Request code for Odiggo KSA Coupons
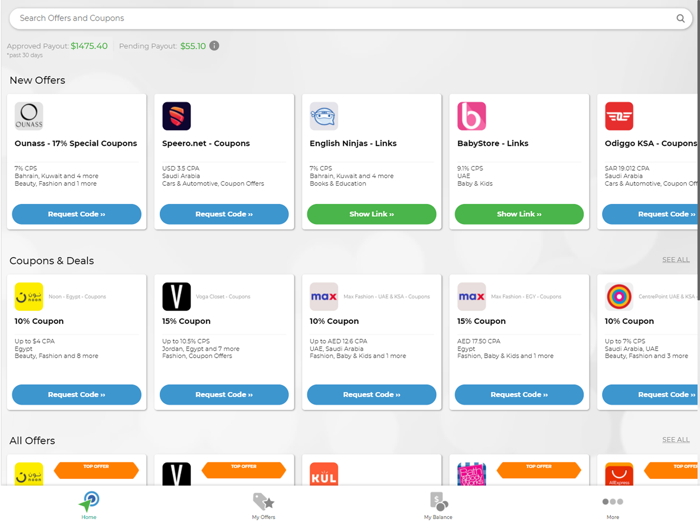700x525 pixels. click(x=651, y=214)
